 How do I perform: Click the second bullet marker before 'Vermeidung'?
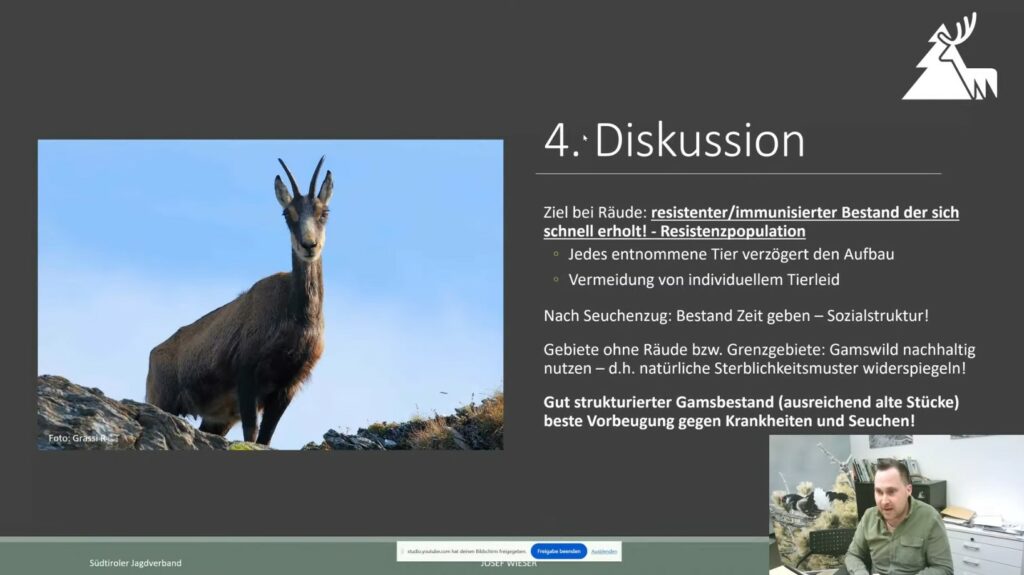(x=555, y=280)
